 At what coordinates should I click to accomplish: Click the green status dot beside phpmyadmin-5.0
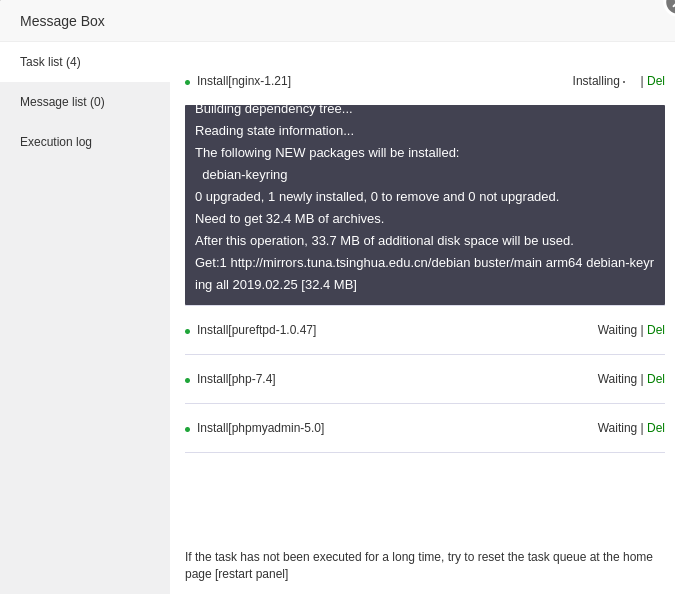pos(187,429)
